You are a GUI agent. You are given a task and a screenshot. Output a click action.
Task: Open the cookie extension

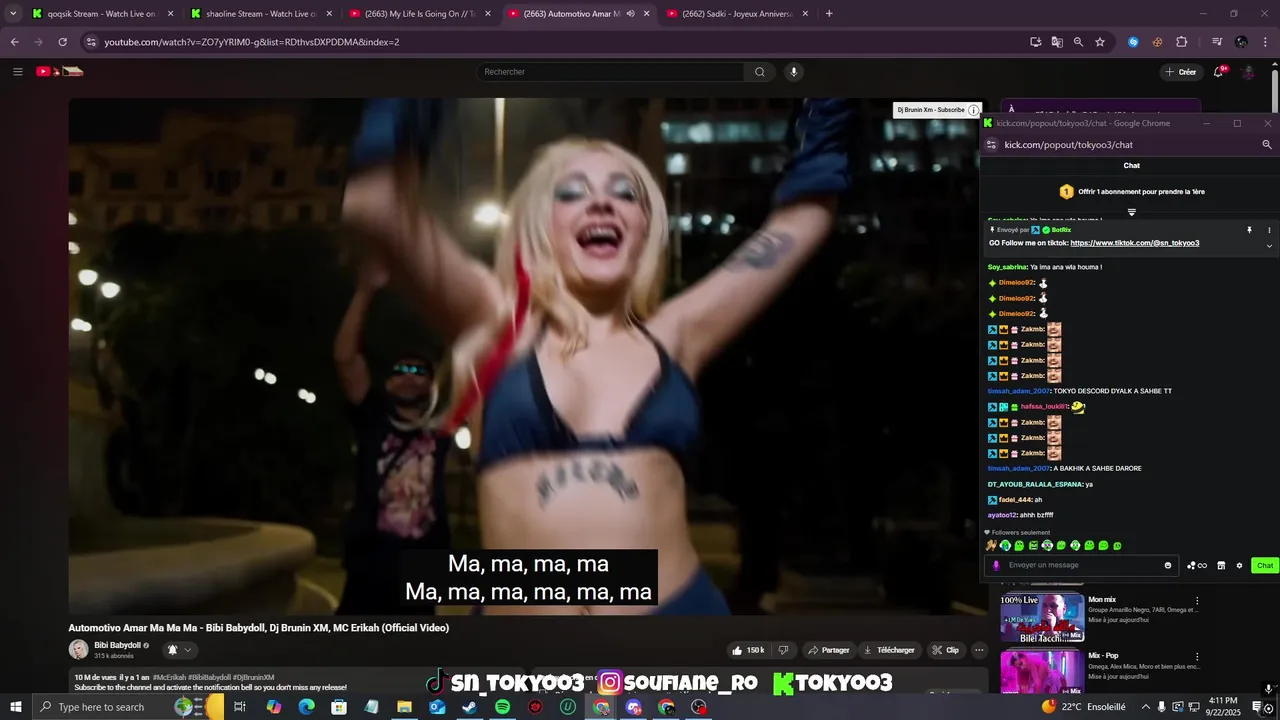coord(1157,42)
